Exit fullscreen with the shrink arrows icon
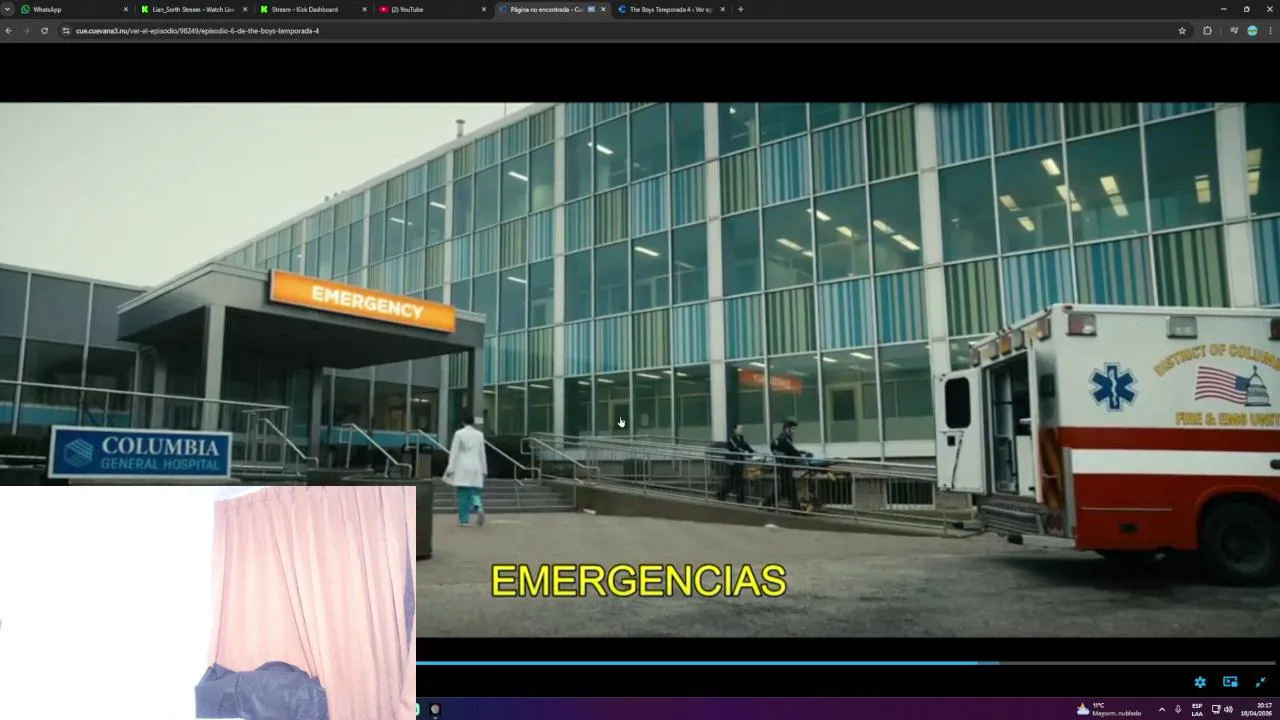This screenshot has width=1280, height=720. [1260, 682]
